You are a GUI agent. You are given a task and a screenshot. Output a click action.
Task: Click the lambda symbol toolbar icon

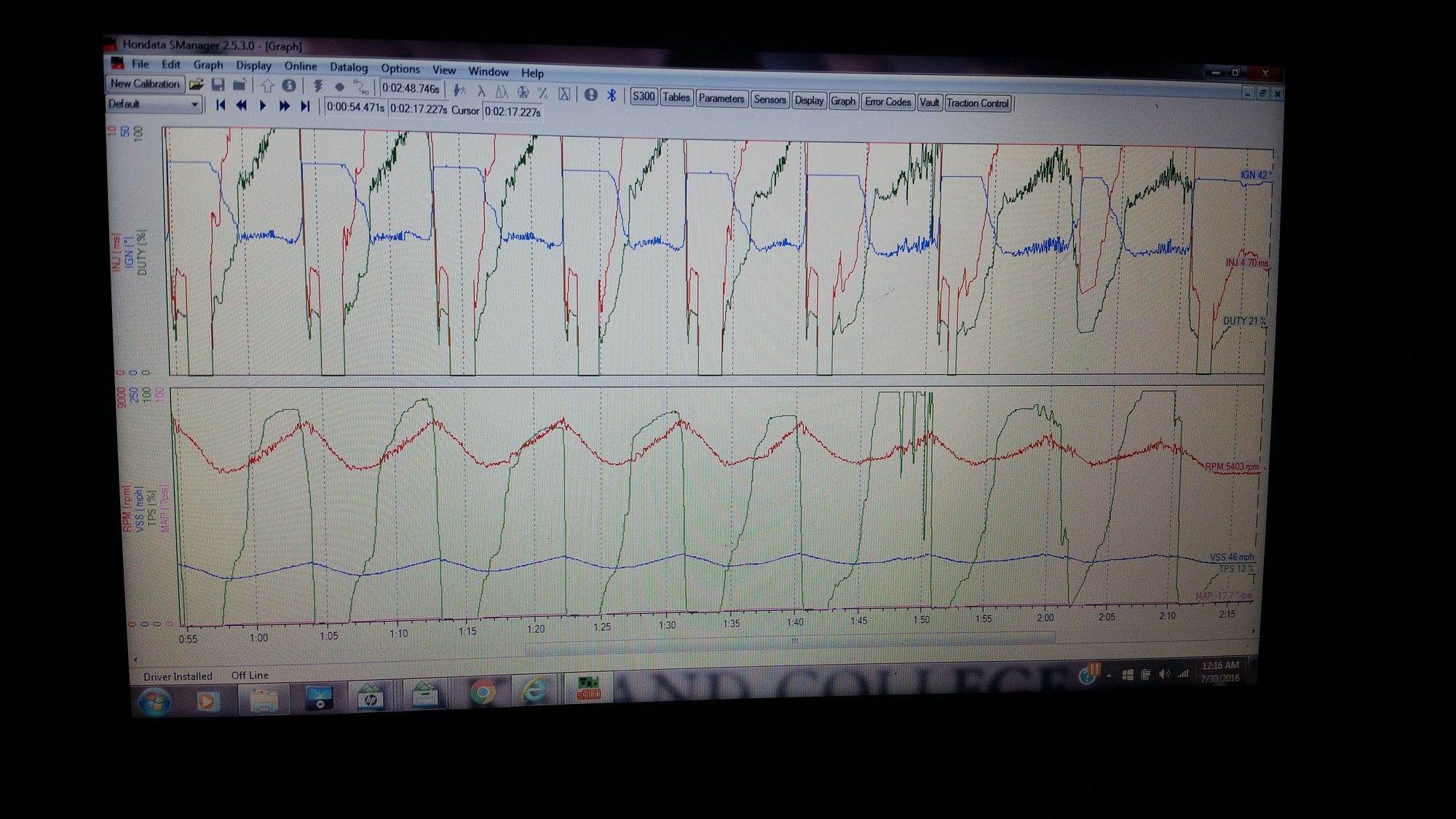[480, 92]
